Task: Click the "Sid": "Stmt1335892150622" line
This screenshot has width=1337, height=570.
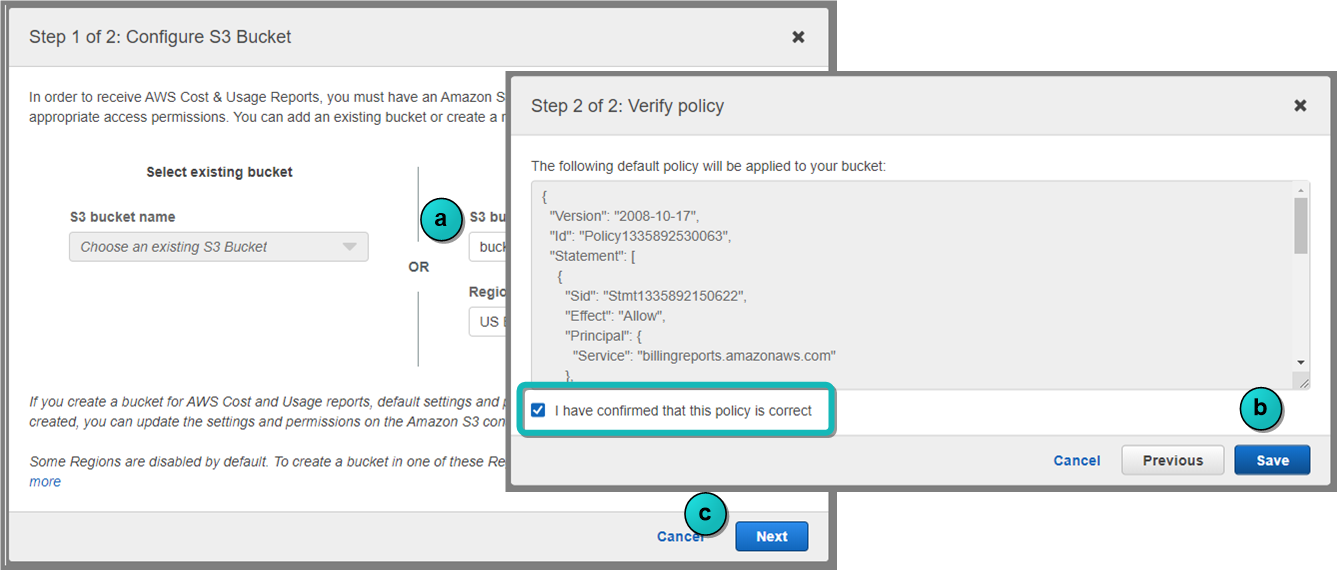Action: click(656, 296)
